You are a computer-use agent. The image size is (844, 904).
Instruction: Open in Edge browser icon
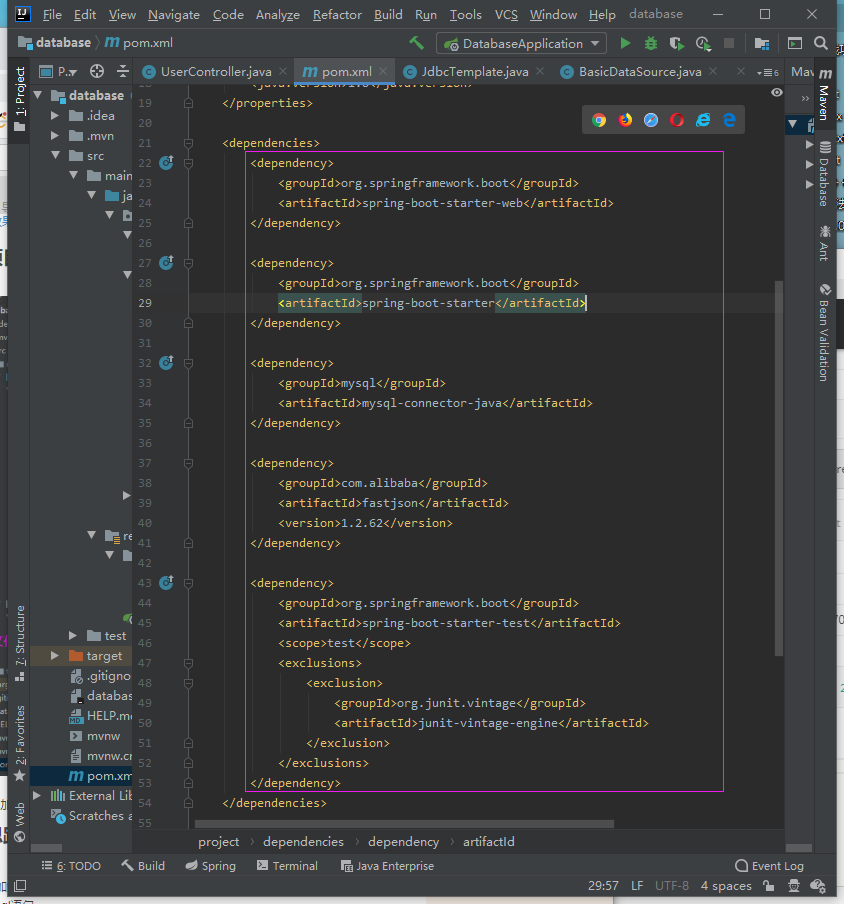pos(729,120)
